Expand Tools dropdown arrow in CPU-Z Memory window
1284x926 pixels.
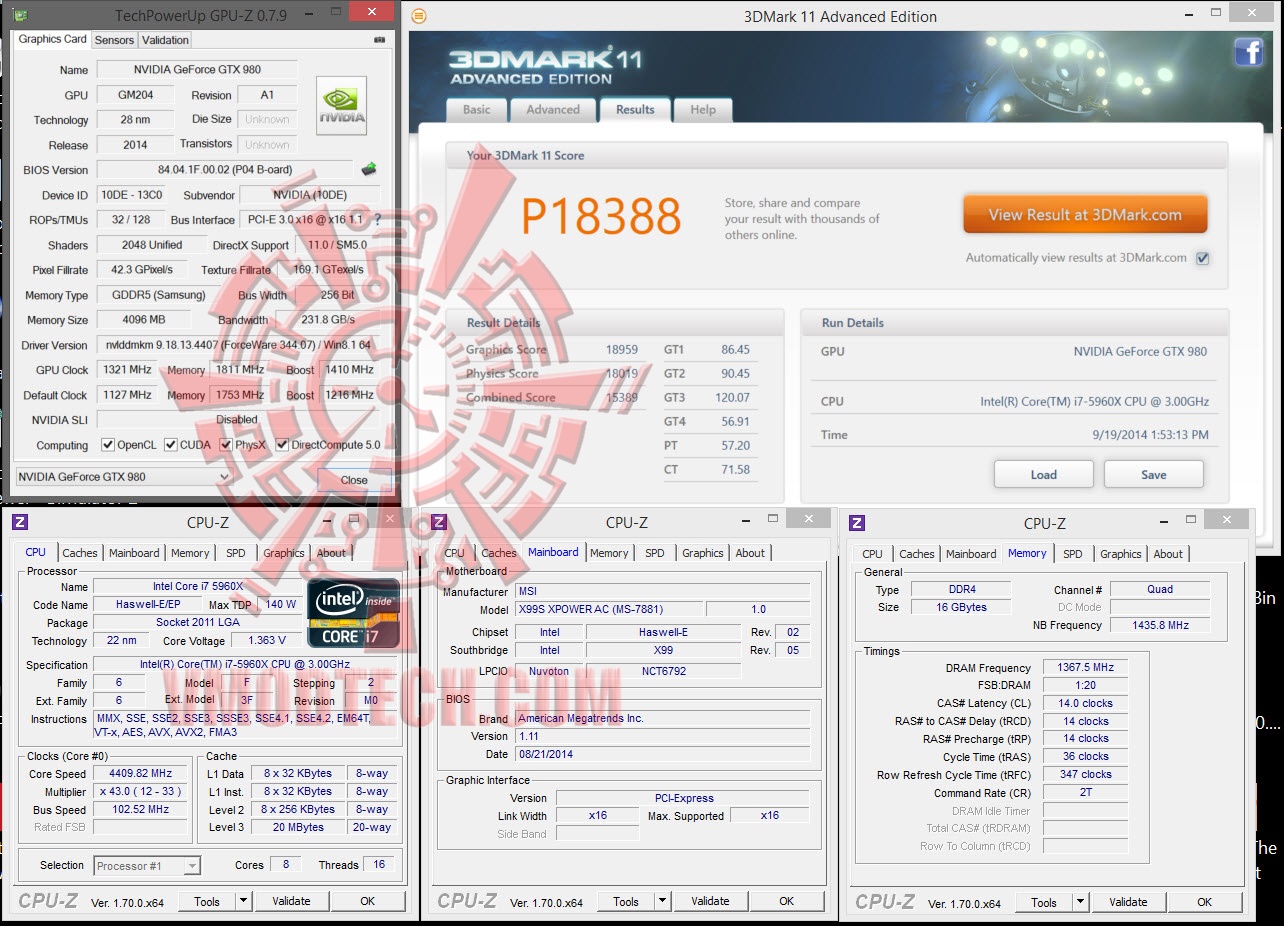tap(1080, 901)
